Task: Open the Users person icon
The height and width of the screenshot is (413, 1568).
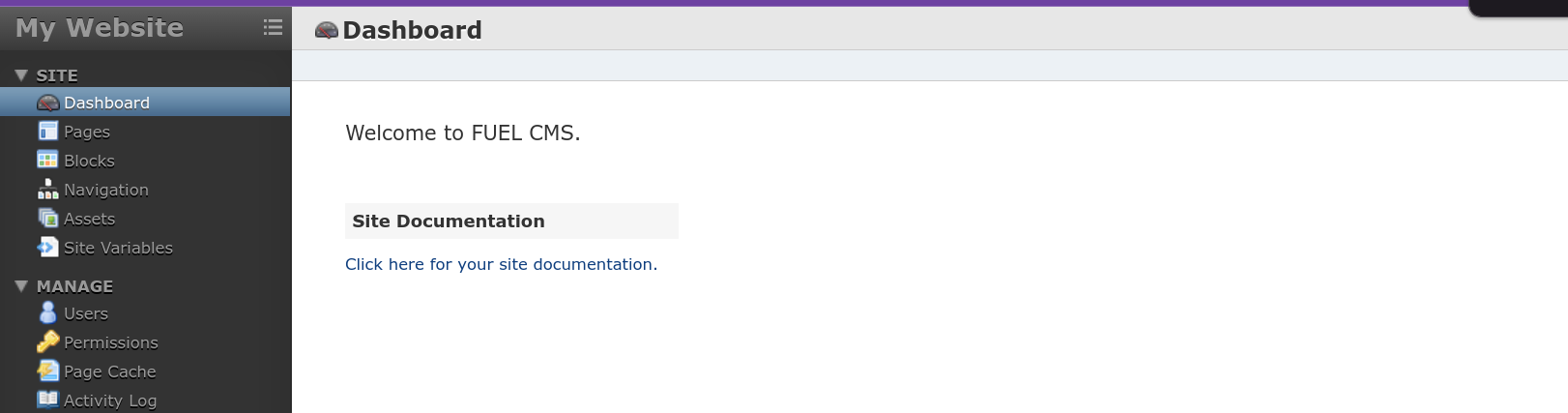Action: [x=47, y=312]
